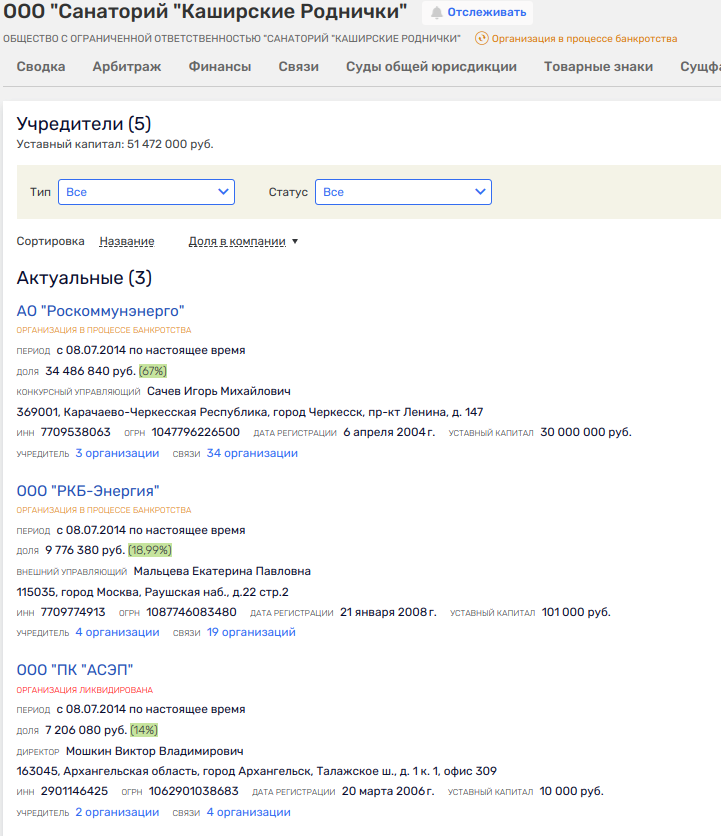Open 3 организации link for Роскоммунэнерго
721x836 pixels.
coord(117,453)
